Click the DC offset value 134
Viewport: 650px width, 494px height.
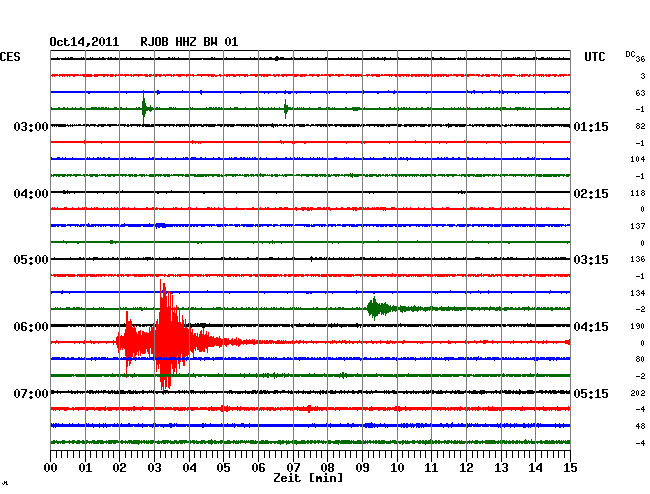tap(638, 293)
